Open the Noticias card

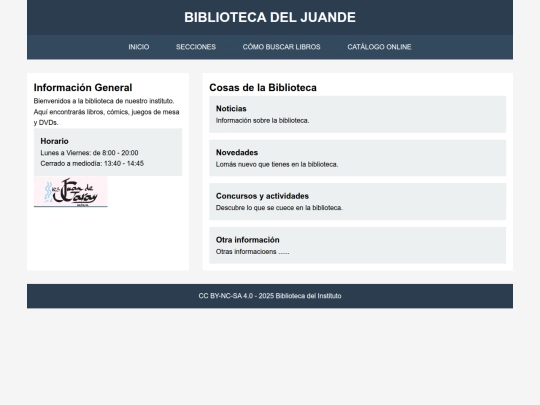357,114
